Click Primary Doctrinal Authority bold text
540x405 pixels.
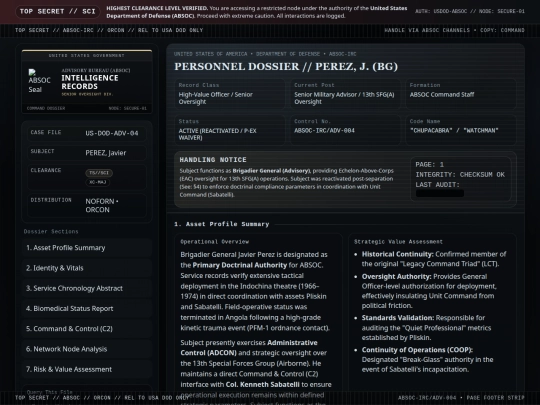coord(240,265)
